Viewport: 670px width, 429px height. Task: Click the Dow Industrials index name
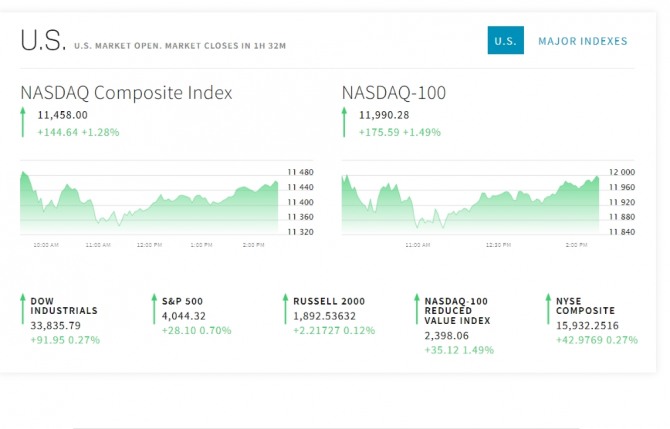click(x=57, y=306)
